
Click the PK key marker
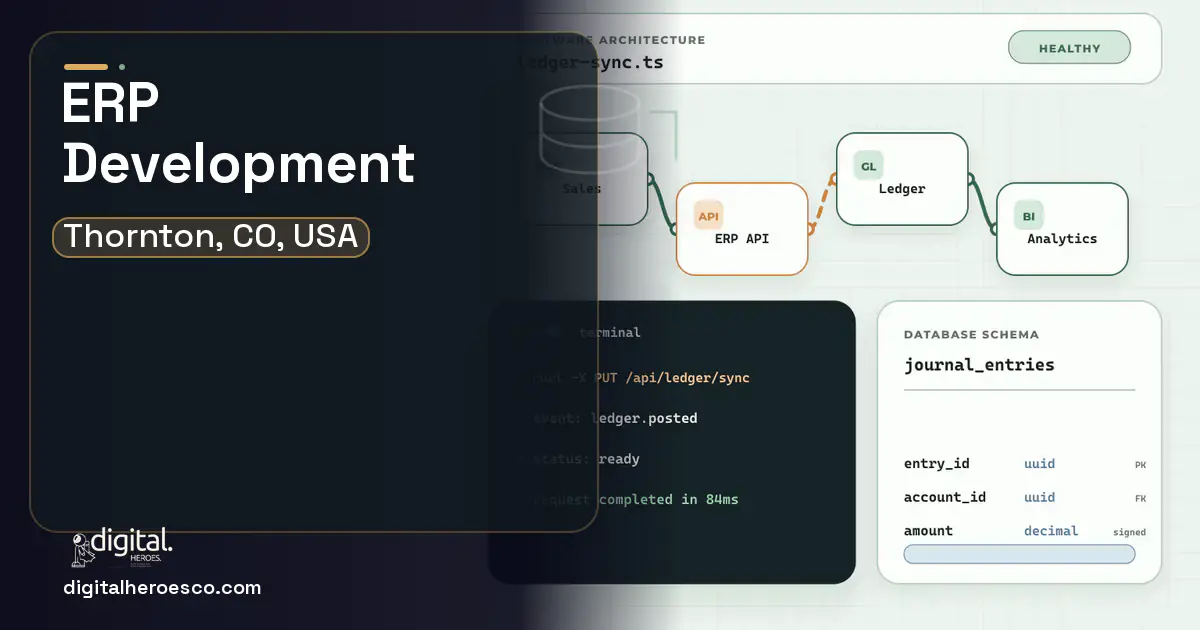tap(1141, 465)
